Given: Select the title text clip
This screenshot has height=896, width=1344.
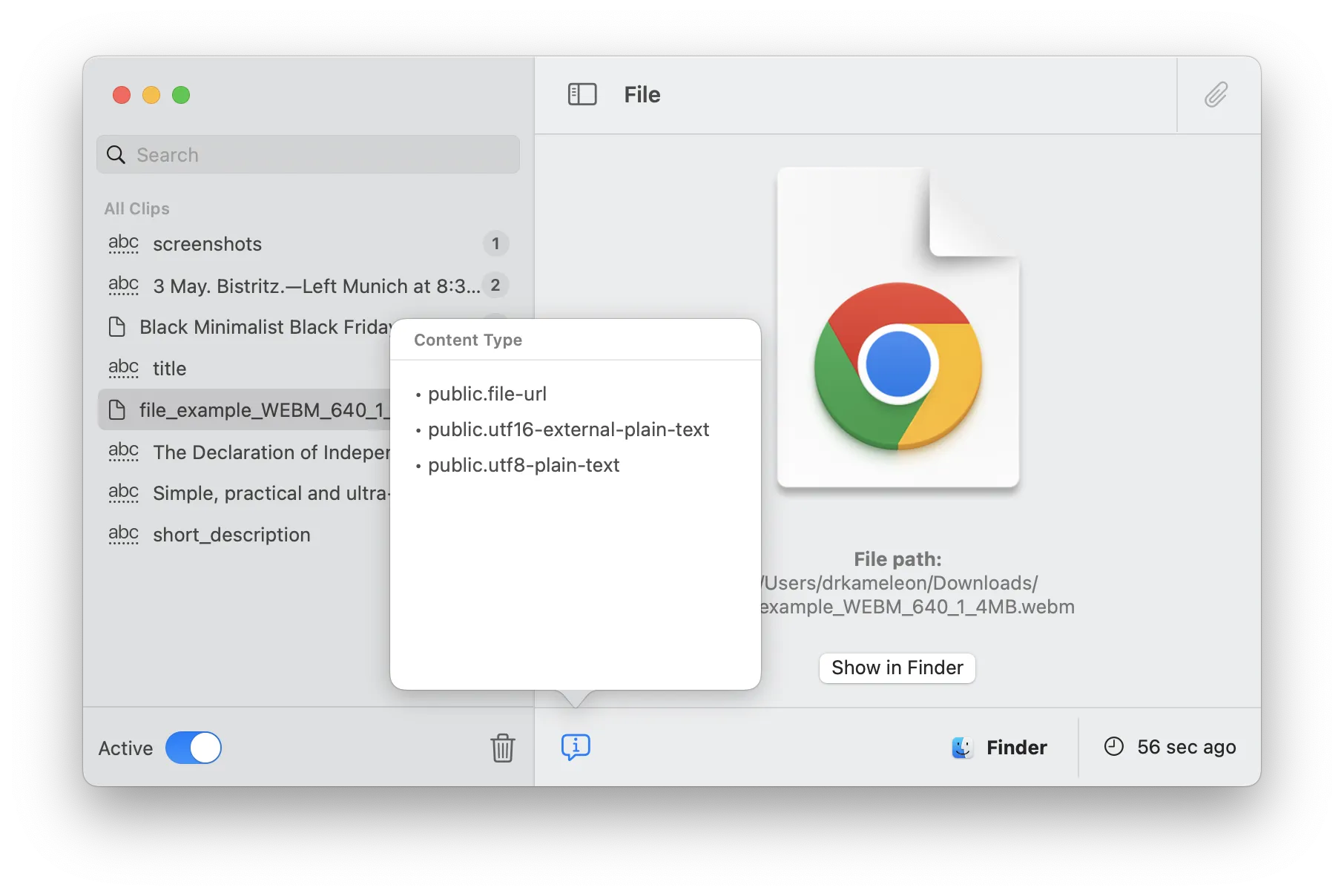Looking at the screenshot, I should 170,369.
